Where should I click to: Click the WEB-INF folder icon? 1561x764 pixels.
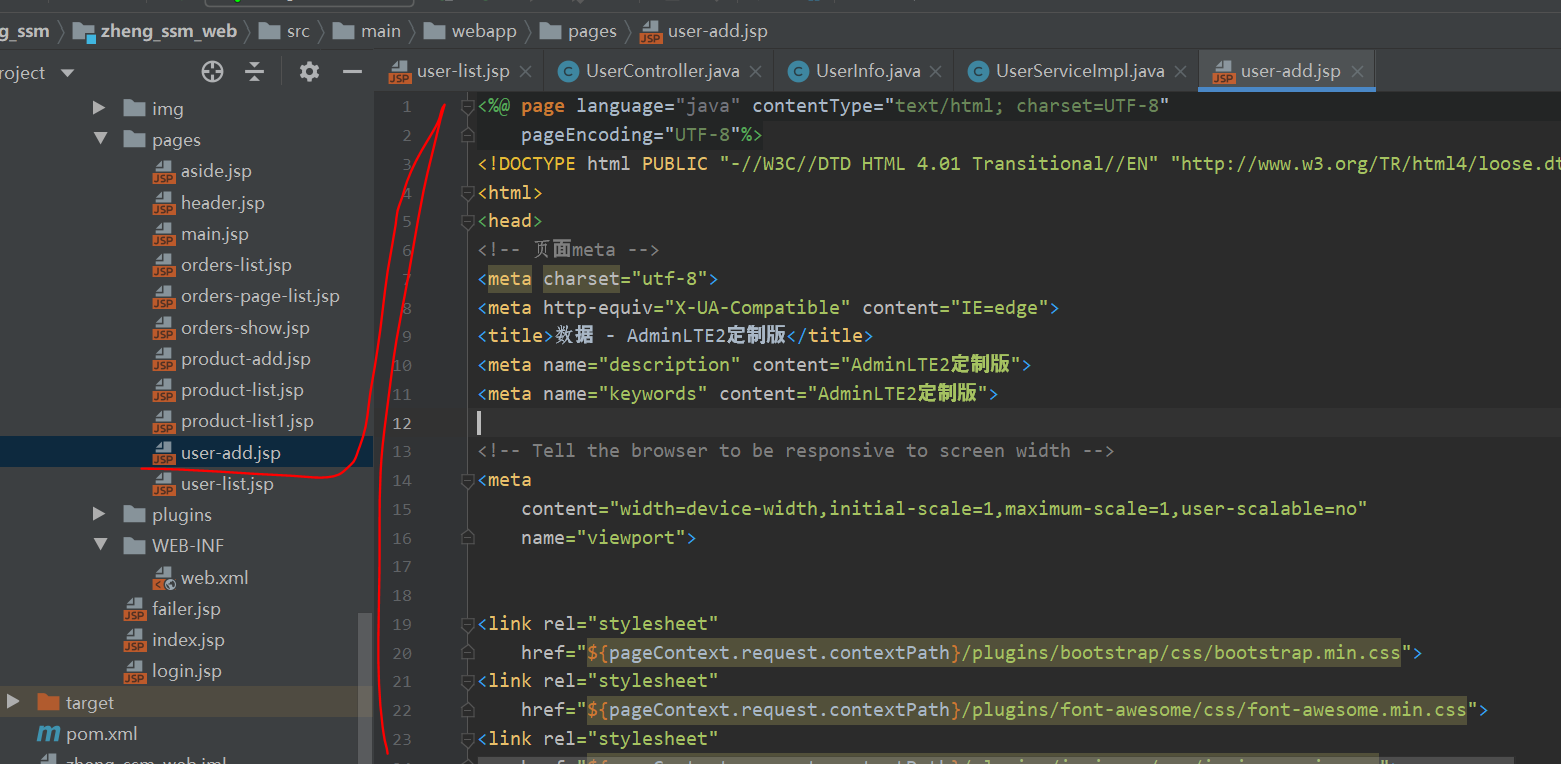pyautogui.click(x=135, y=545)
